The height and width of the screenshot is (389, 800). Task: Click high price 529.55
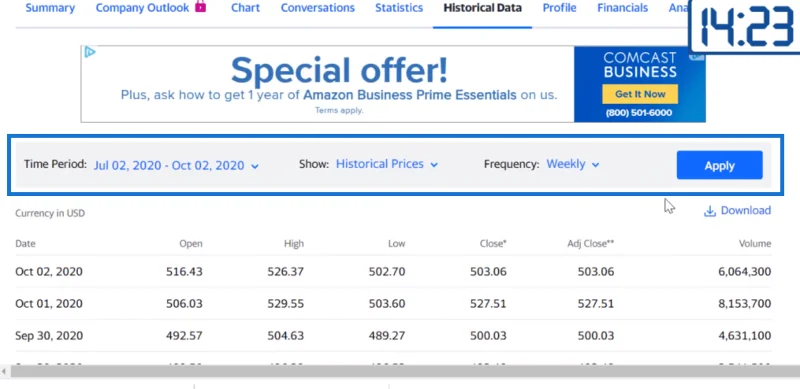[286, 304]
